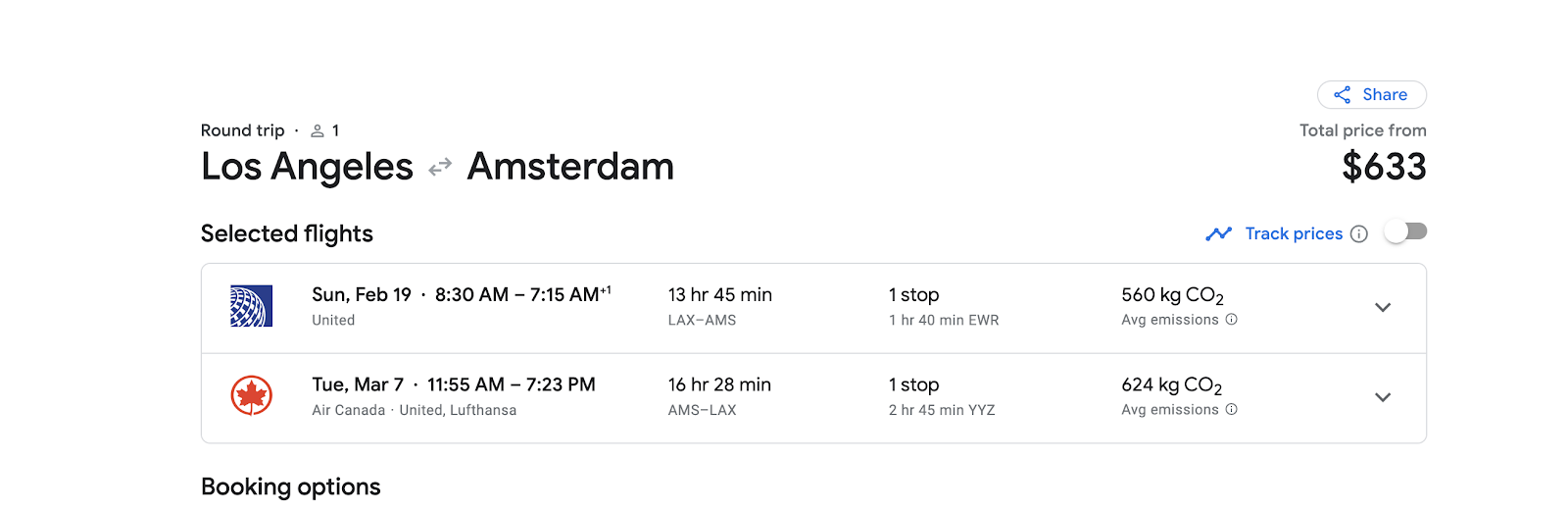The width and height of the screenshot is (1568, 511).
Task: Click the passenger count person icon
Action: point(318,130)
